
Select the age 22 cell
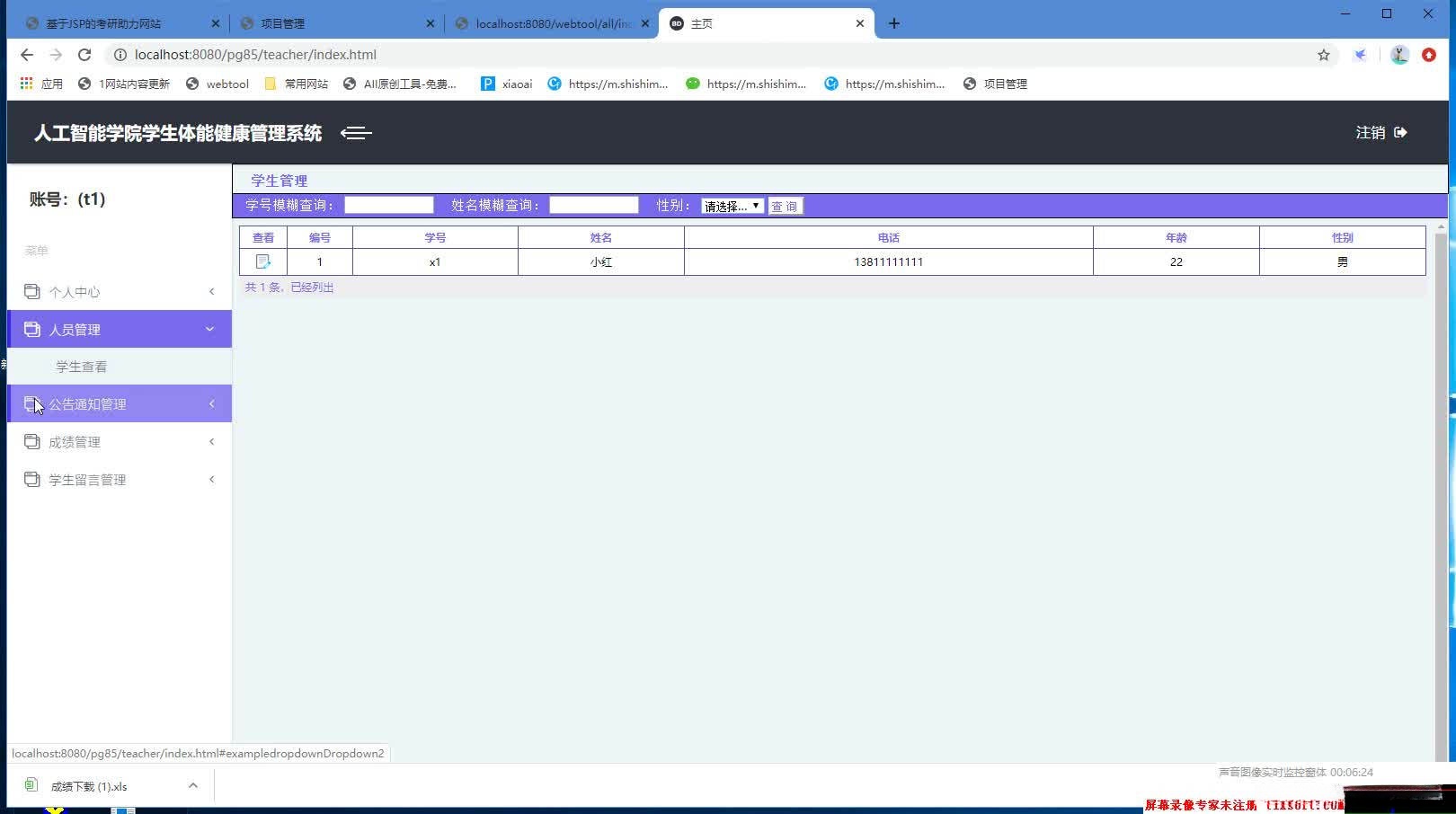(x=1176, y=262)
